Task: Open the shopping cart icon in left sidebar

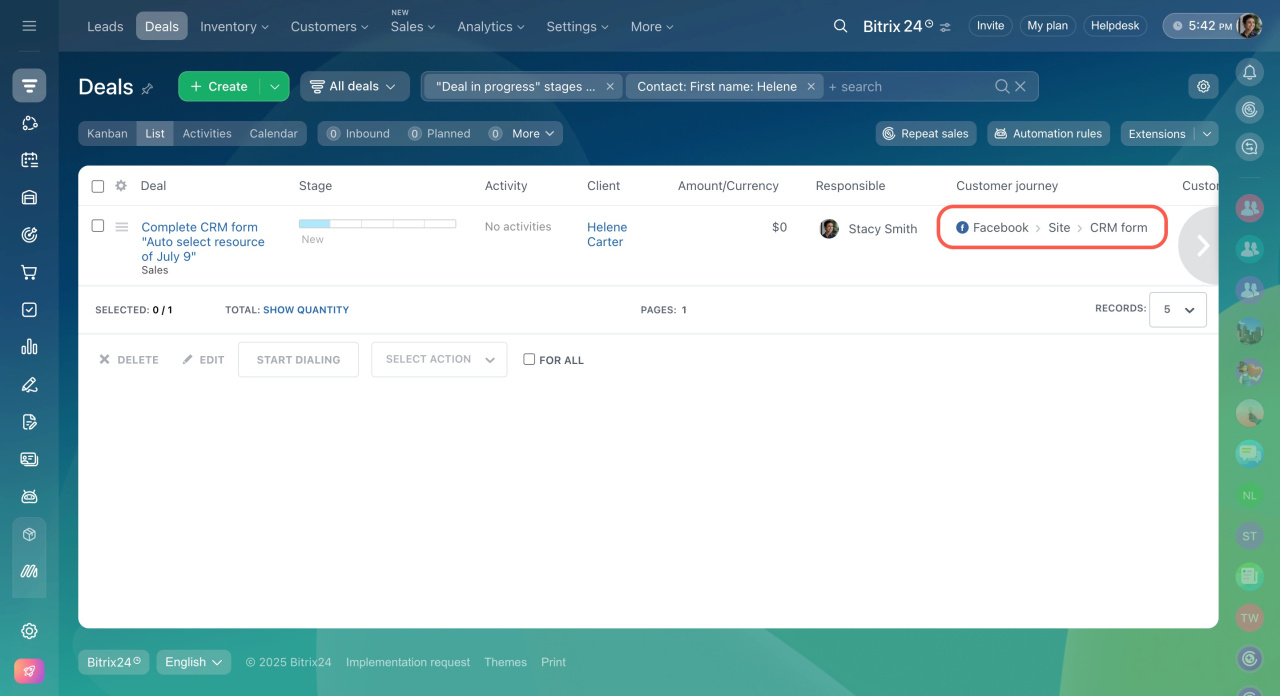Action: [29, 272]
